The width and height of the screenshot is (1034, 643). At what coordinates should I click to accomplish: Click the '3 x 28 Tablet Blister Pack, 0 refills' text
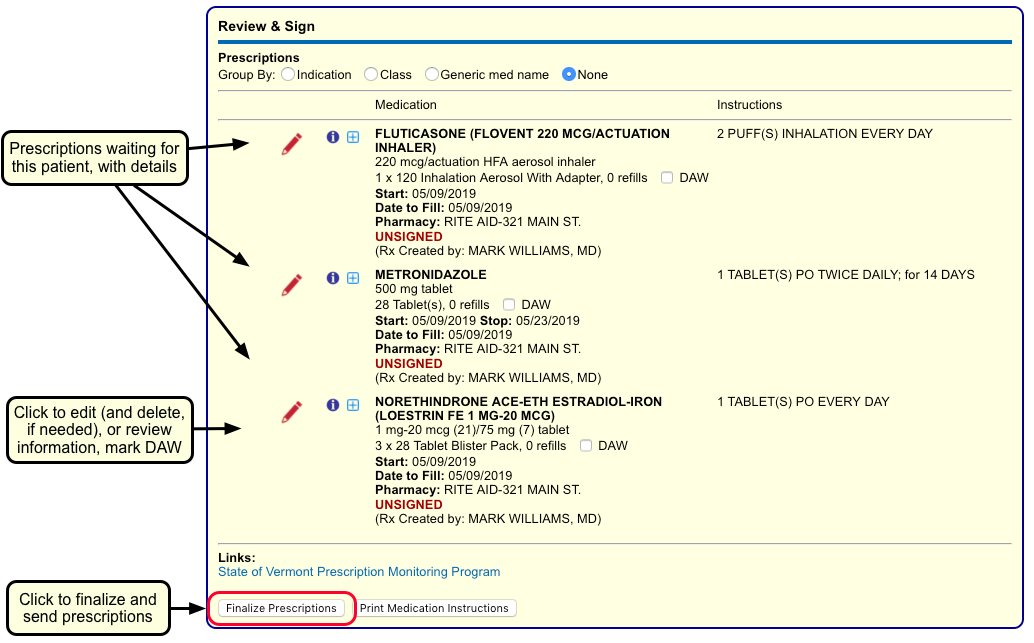coord(471,446)
